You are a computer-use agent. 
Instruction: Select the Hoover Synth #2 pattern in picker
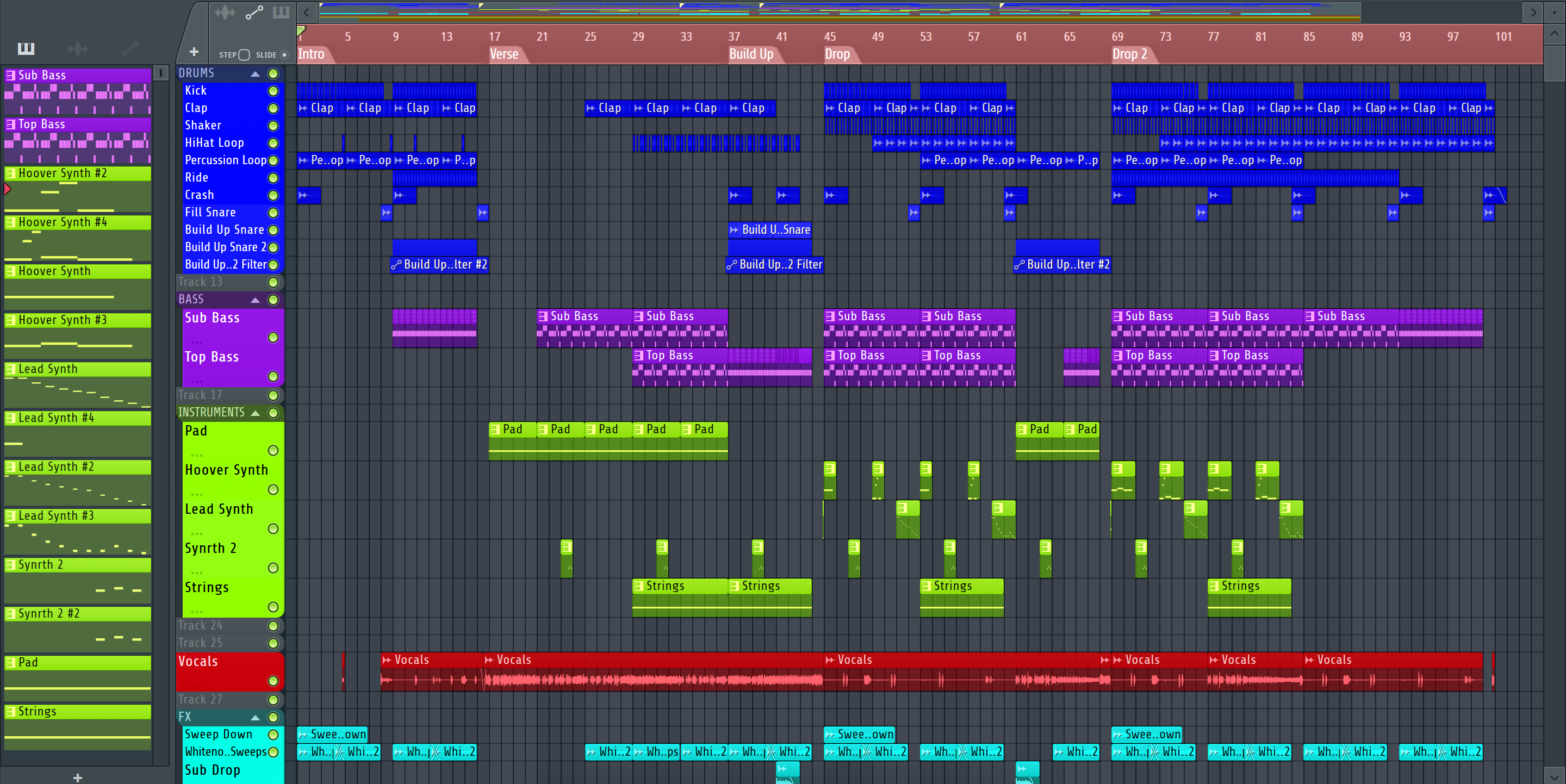(77, 189)
